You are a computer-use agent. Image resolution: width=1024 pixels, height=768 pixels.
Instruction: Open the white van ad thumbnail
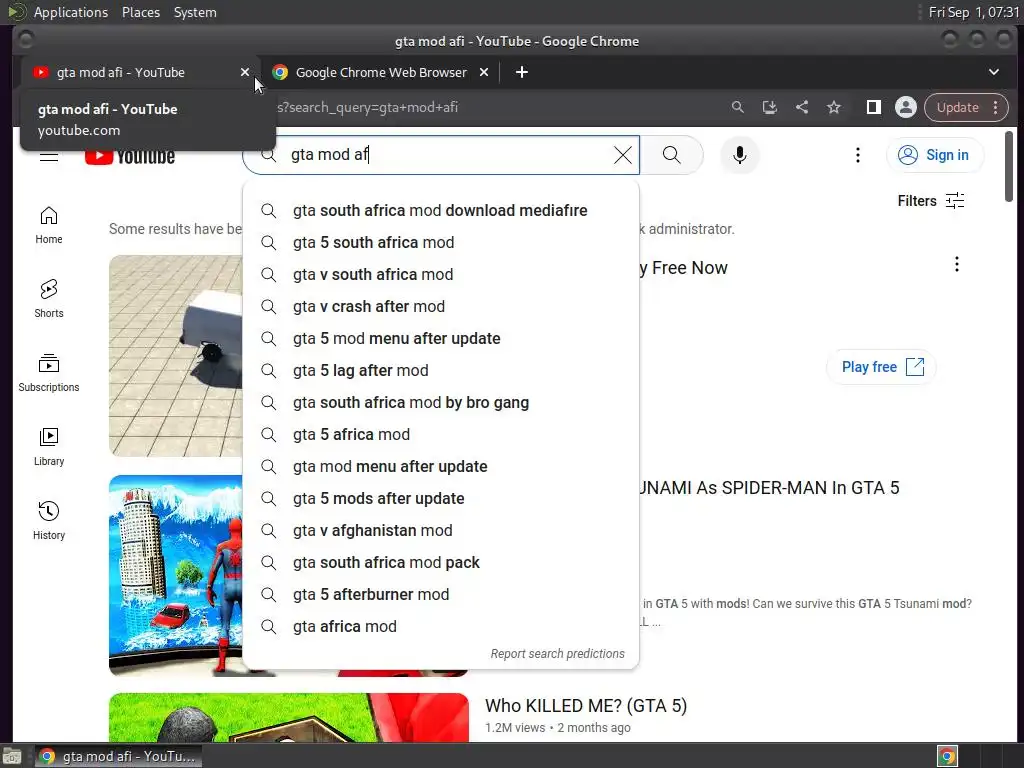176,356
